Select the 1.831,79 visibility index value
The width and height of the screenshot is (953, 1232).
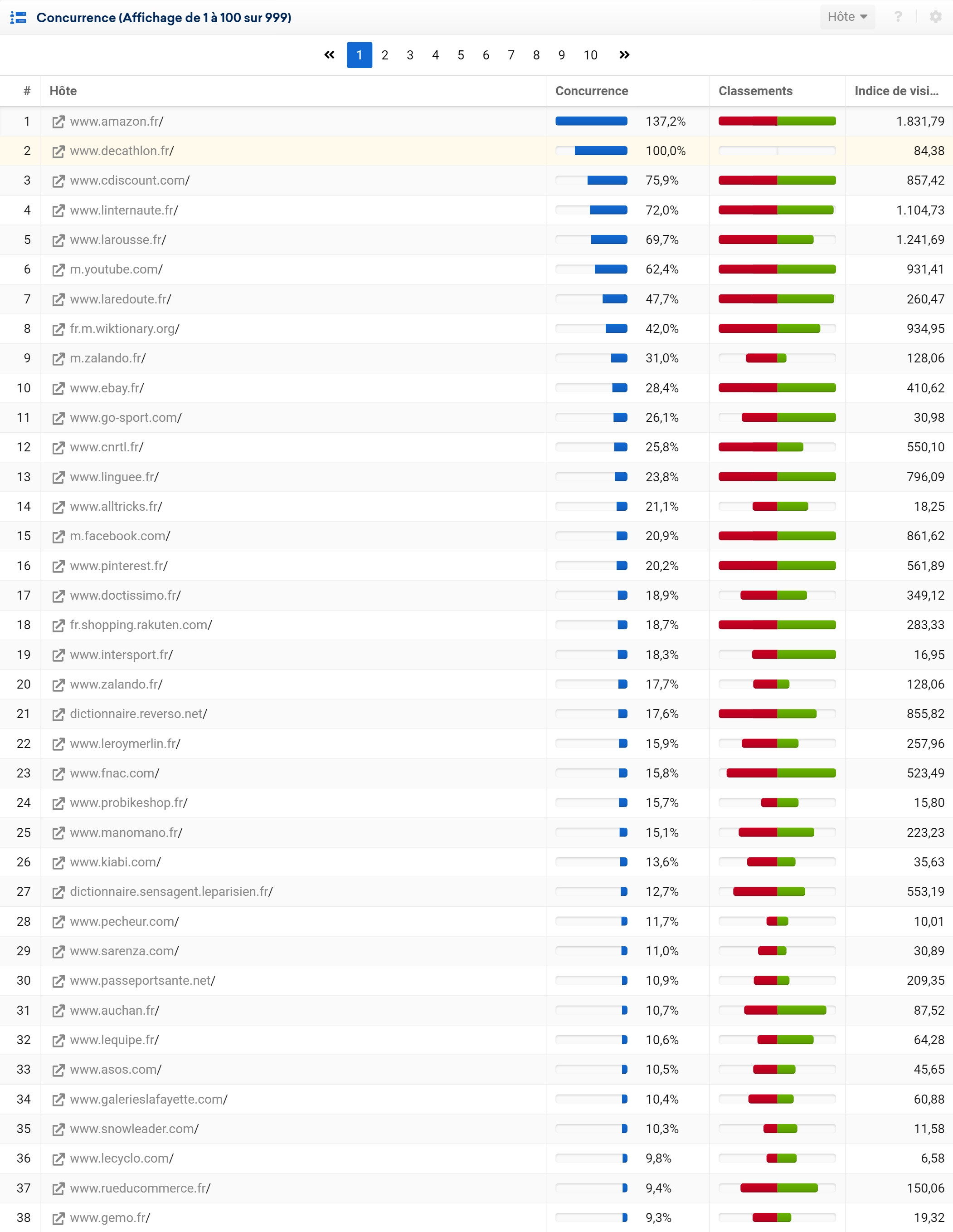pyautogui.click(x=920, y=121)
